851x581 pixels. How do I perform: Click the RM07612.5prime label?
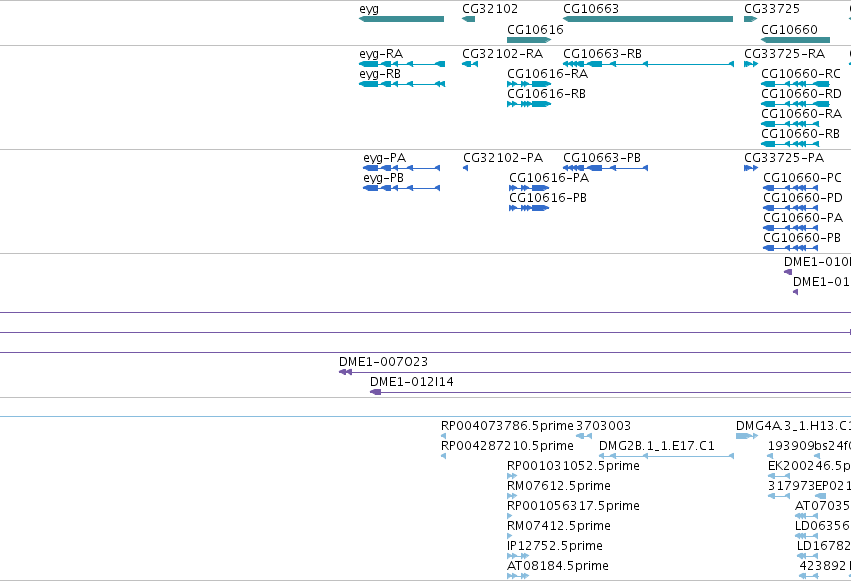(559, 486)
